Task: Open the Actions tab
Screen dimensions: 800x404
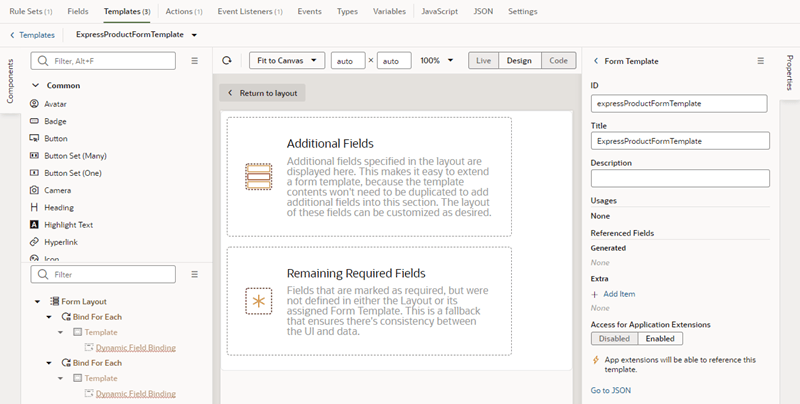Action: tap(184, 11)
